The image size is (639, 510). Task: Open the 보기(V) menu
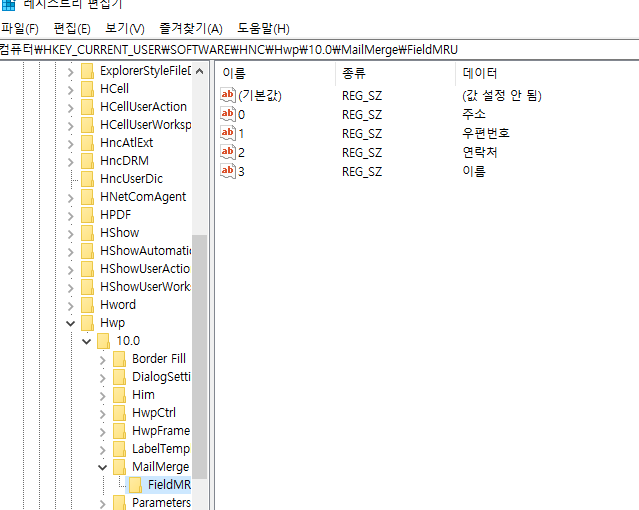124,29
